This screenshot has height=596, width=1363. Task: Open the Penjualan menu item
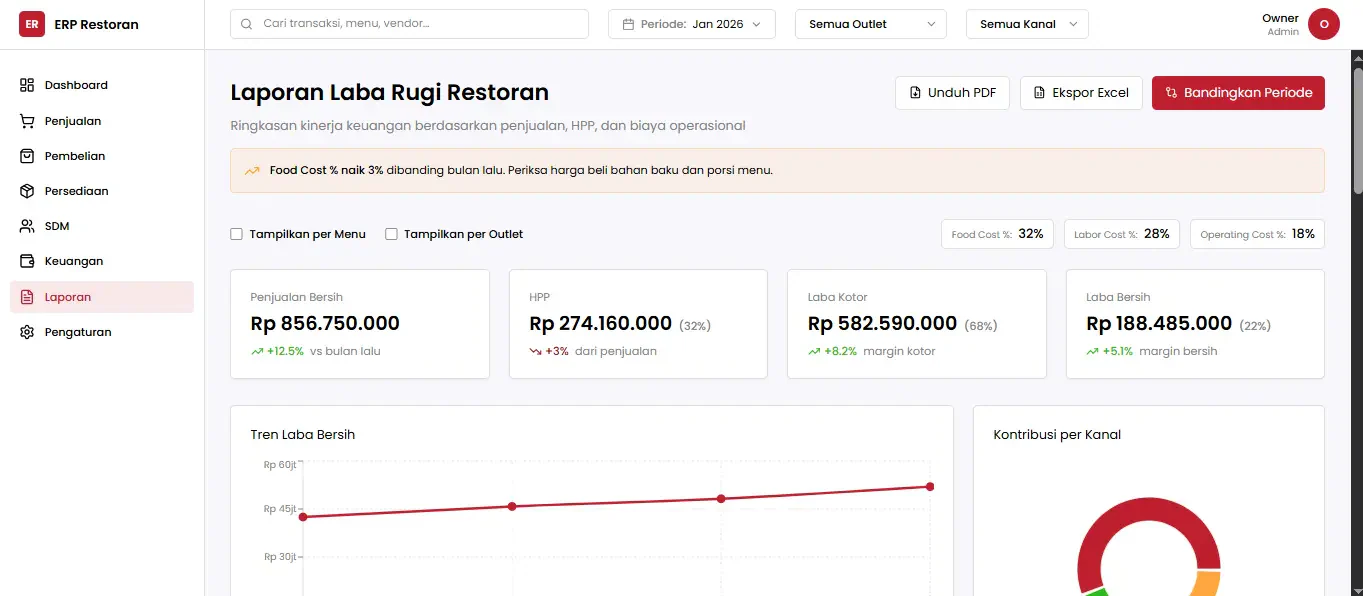102,121
